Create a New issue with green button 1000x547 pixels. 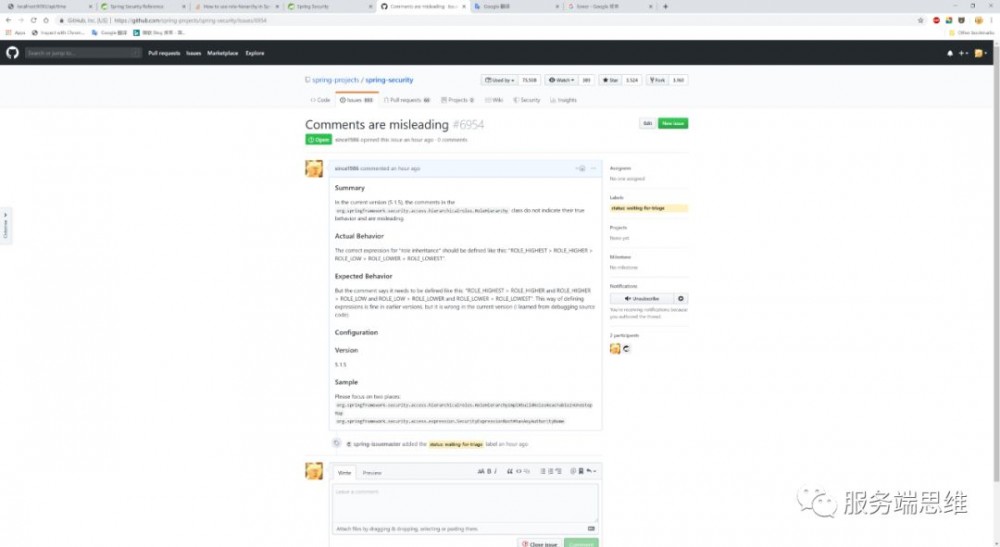pos(673,123)
